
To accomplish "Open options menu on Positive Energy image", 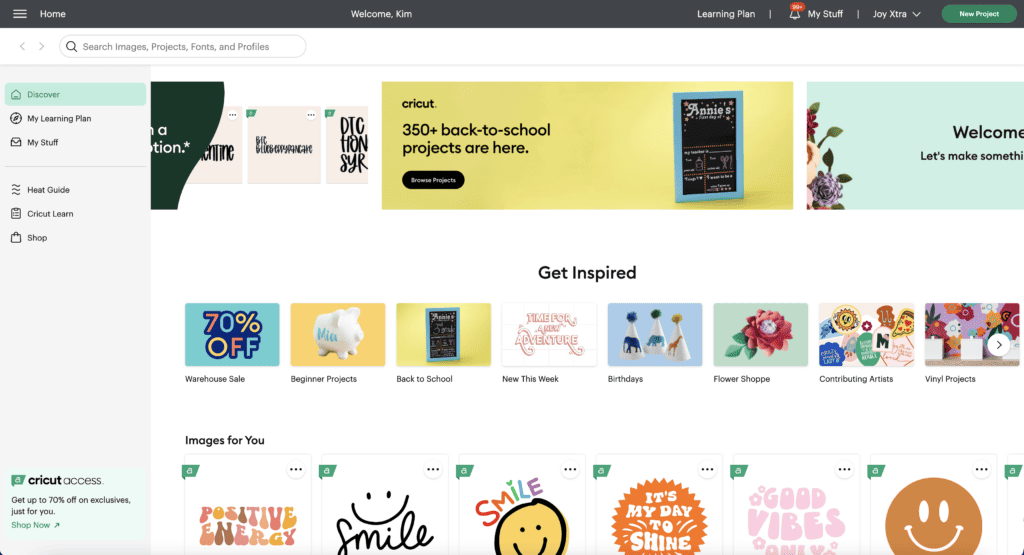I will coord(296,469).
